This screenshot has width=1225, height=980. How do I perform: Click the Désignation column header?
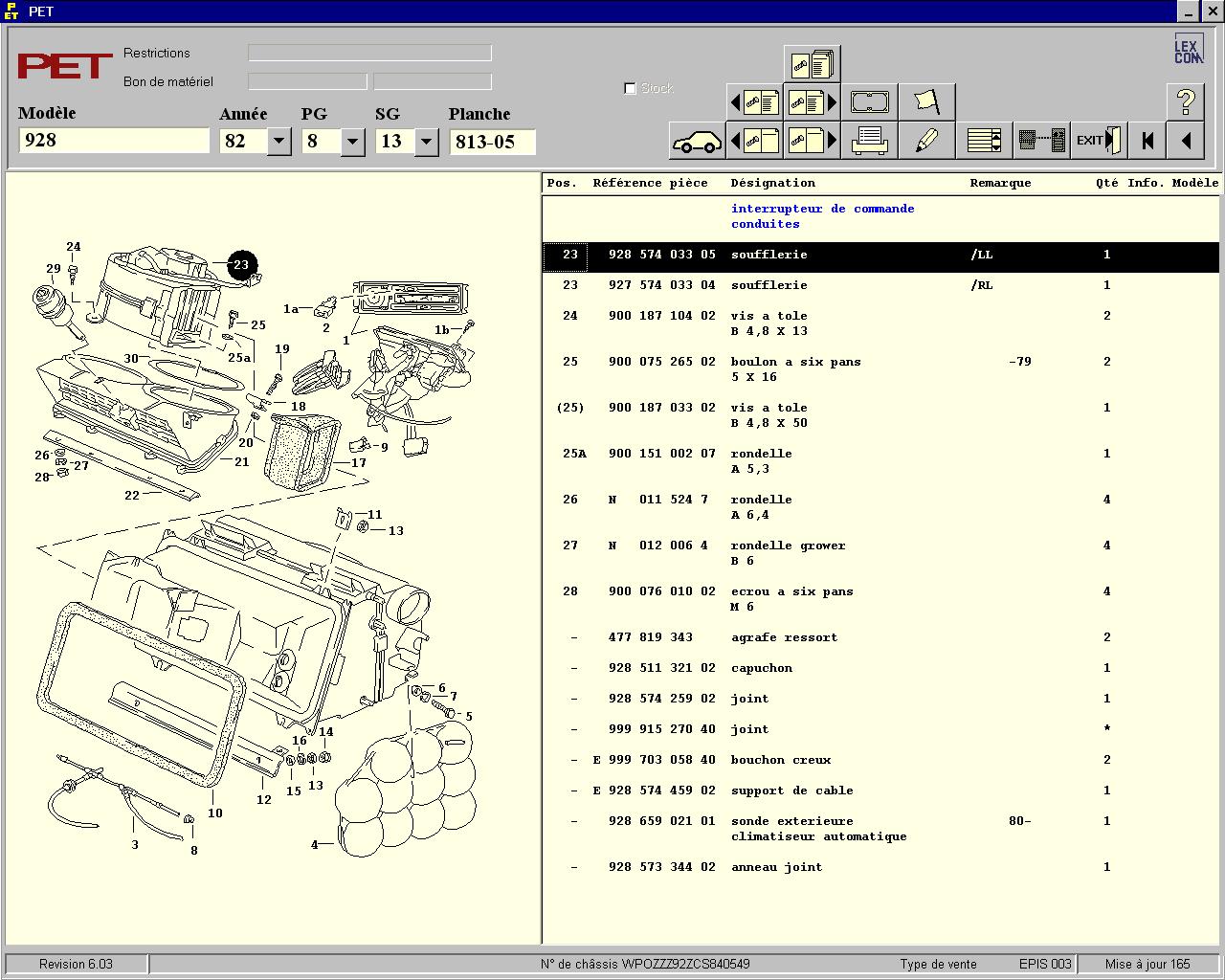pyautogui.click(x=773, y=183)
